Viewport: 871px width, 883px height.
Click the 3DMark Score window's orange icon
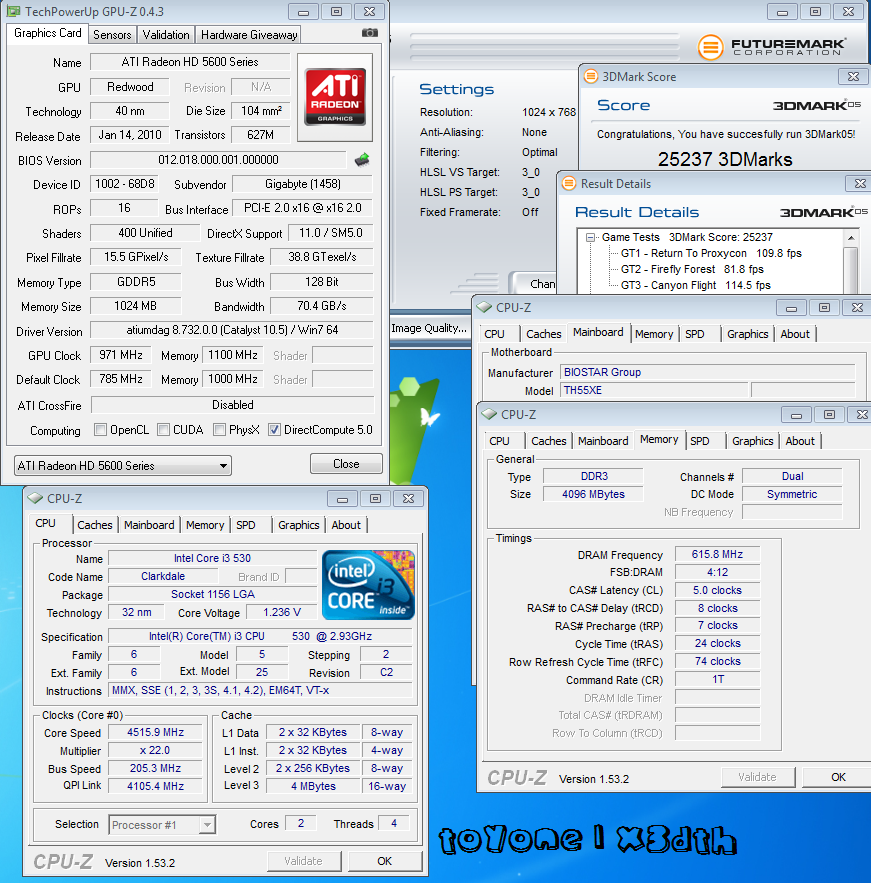590,76
